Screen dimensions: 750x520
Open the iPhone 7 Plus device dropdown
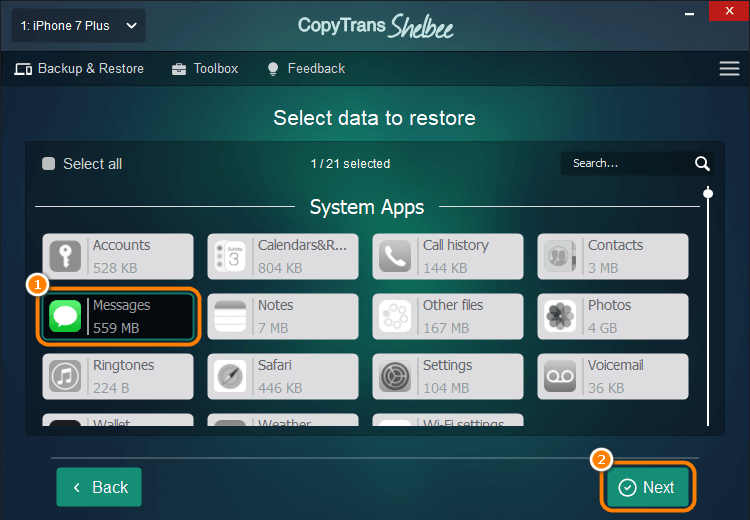click(78, 25)
